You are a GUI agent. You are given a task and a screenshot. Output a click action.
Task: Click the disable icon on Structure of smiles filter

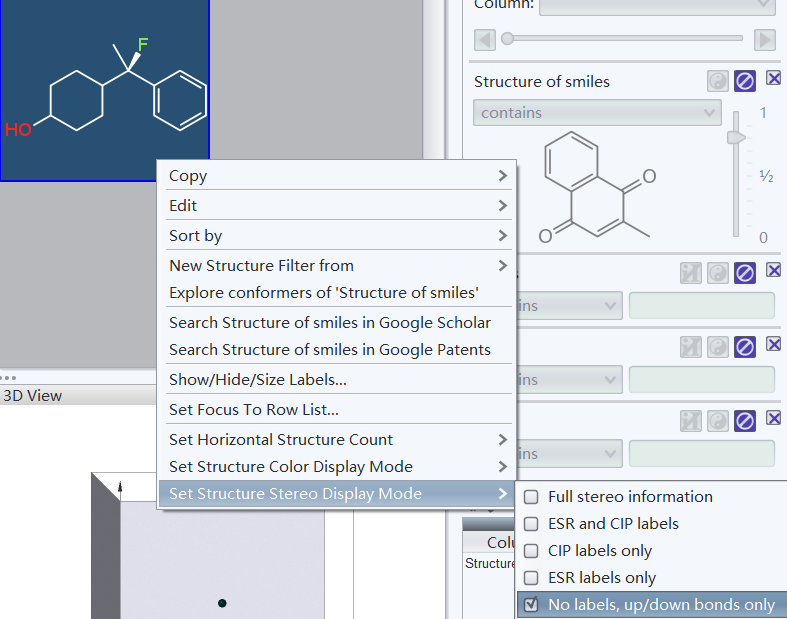tap(745, 81)
